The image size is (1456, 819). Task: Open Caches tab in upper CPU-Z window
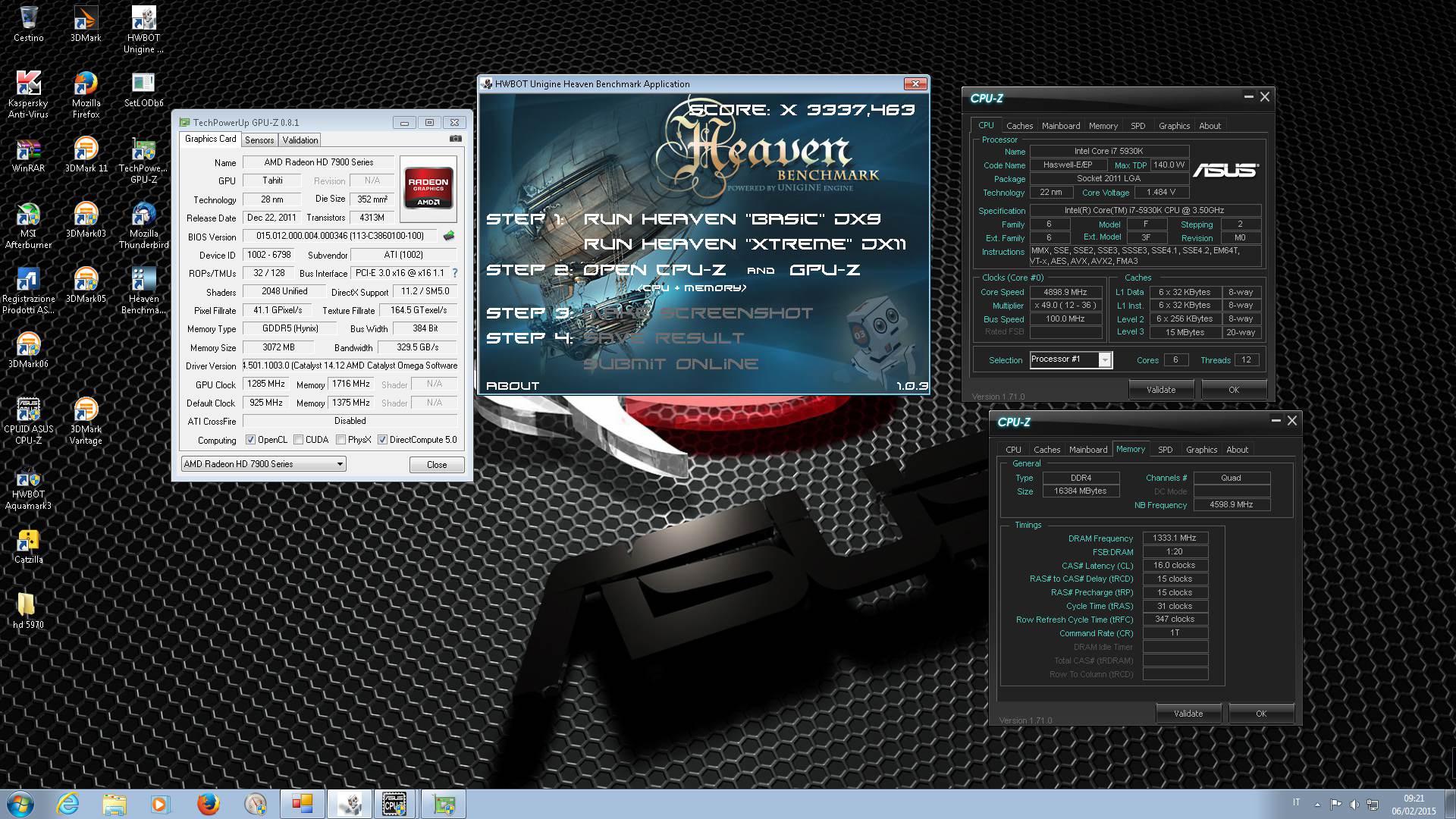coord(1019,126)
